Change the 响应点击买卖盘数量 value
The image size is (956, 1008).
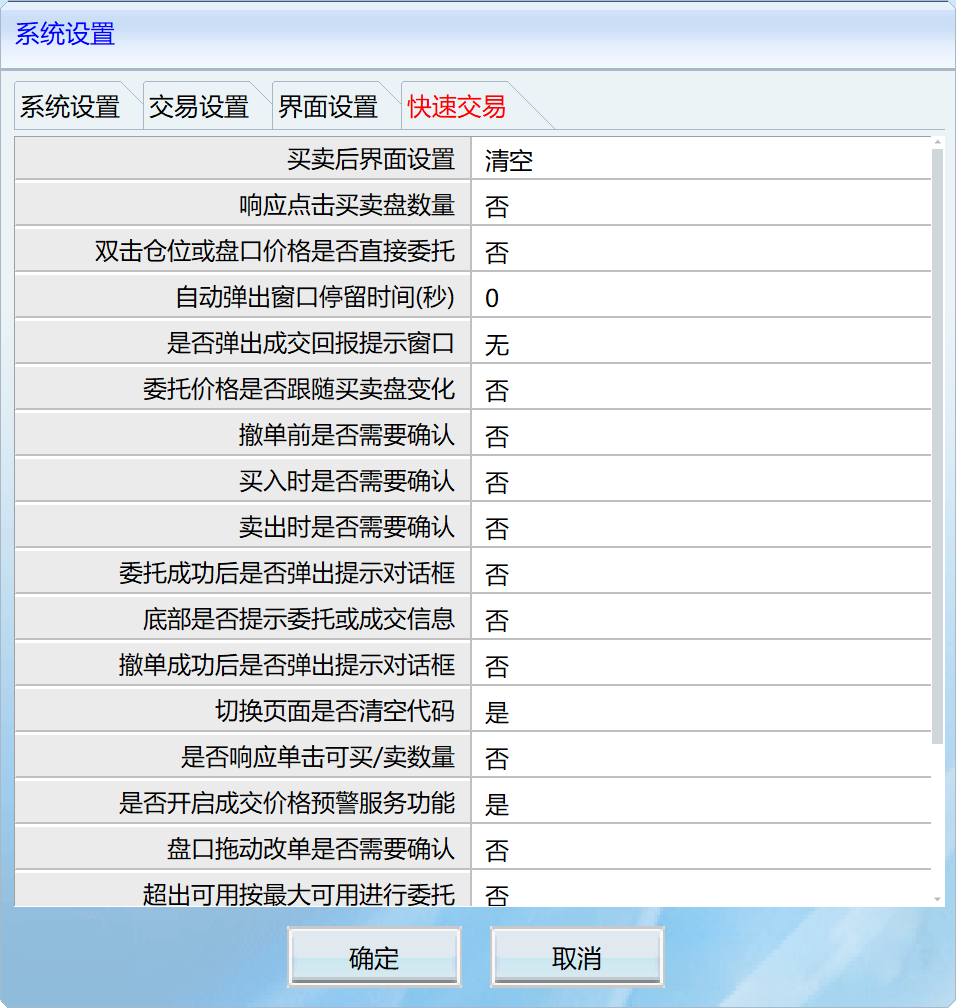(x=700, y=206)
